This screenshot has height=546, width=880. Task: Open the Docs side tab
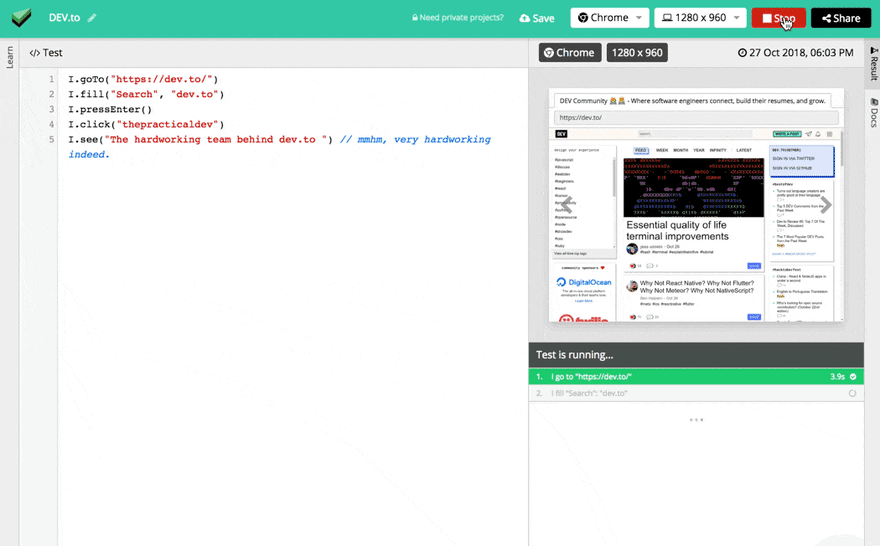pos(873,113)
